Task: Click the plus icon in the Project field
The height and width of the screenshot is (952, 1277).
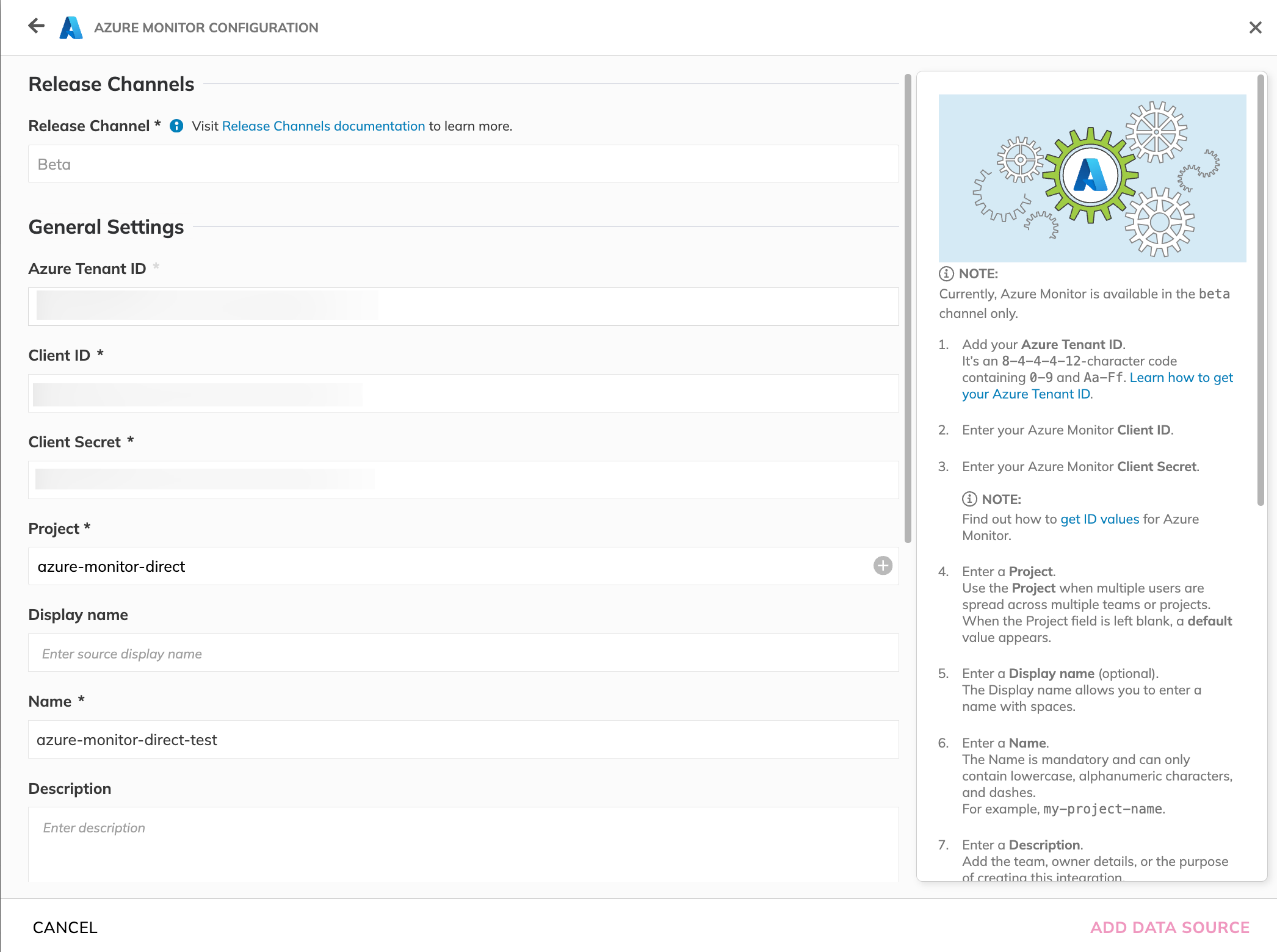Action: click(x=883, y=566)
